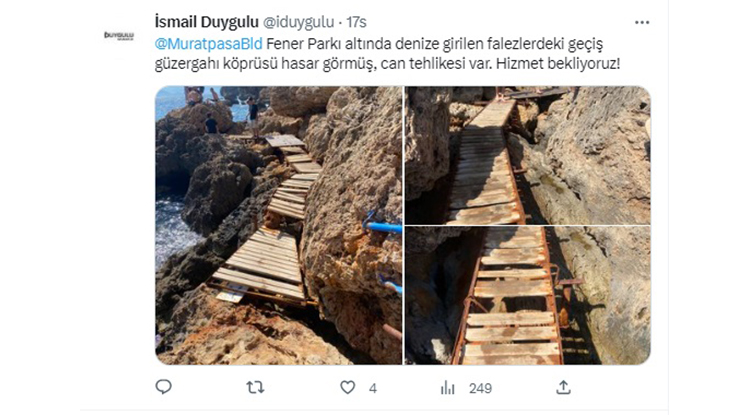The image size is (750, 415).
Task: Open the bottom-right photo of damaged planks
Action: pos(528,295)
